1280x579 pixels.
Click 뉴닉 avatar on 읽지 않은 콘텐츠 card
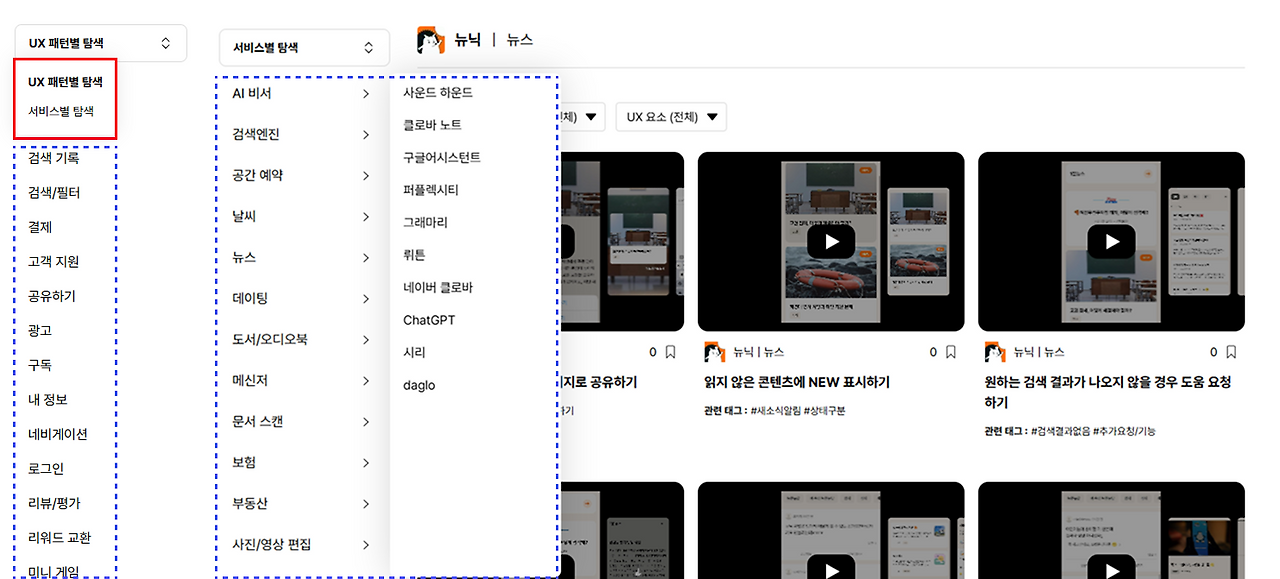pyautogui.click(x=714, y=352)
